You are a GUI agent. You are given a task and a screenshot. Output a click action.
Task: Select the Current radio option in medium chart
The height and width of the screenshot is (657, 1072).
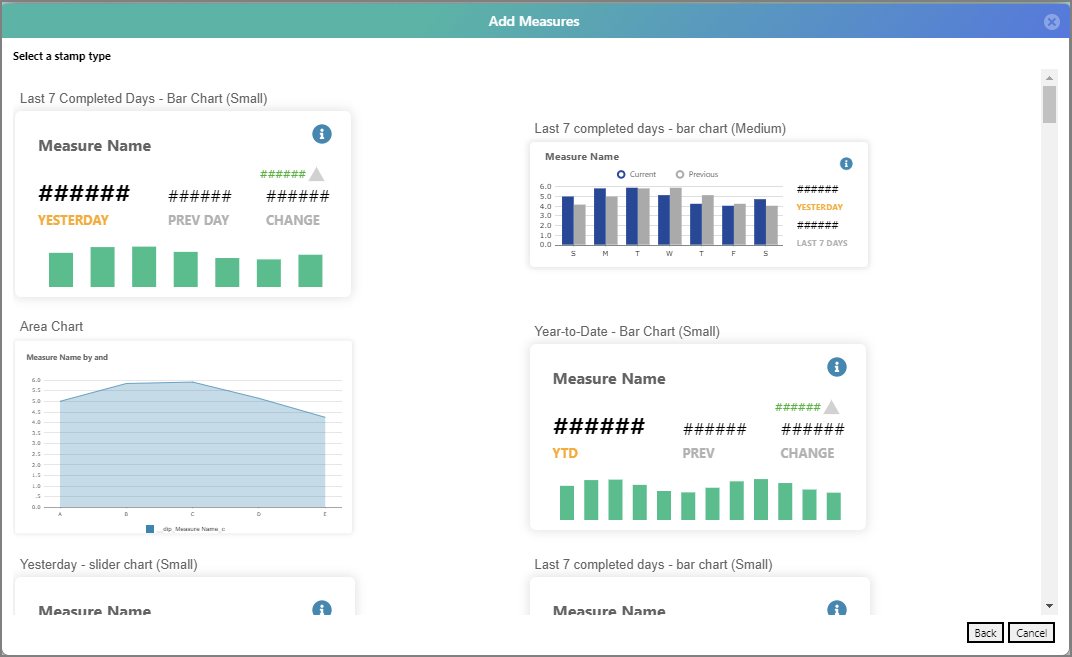[621, 174]
